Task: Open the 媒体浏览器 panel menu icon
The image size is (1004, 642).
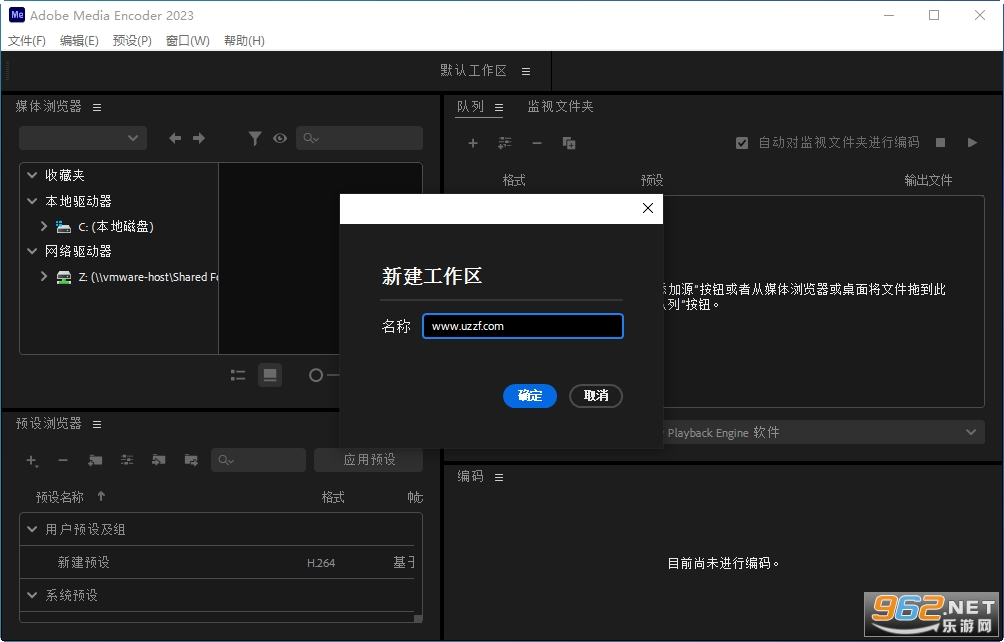Action: 97,108
